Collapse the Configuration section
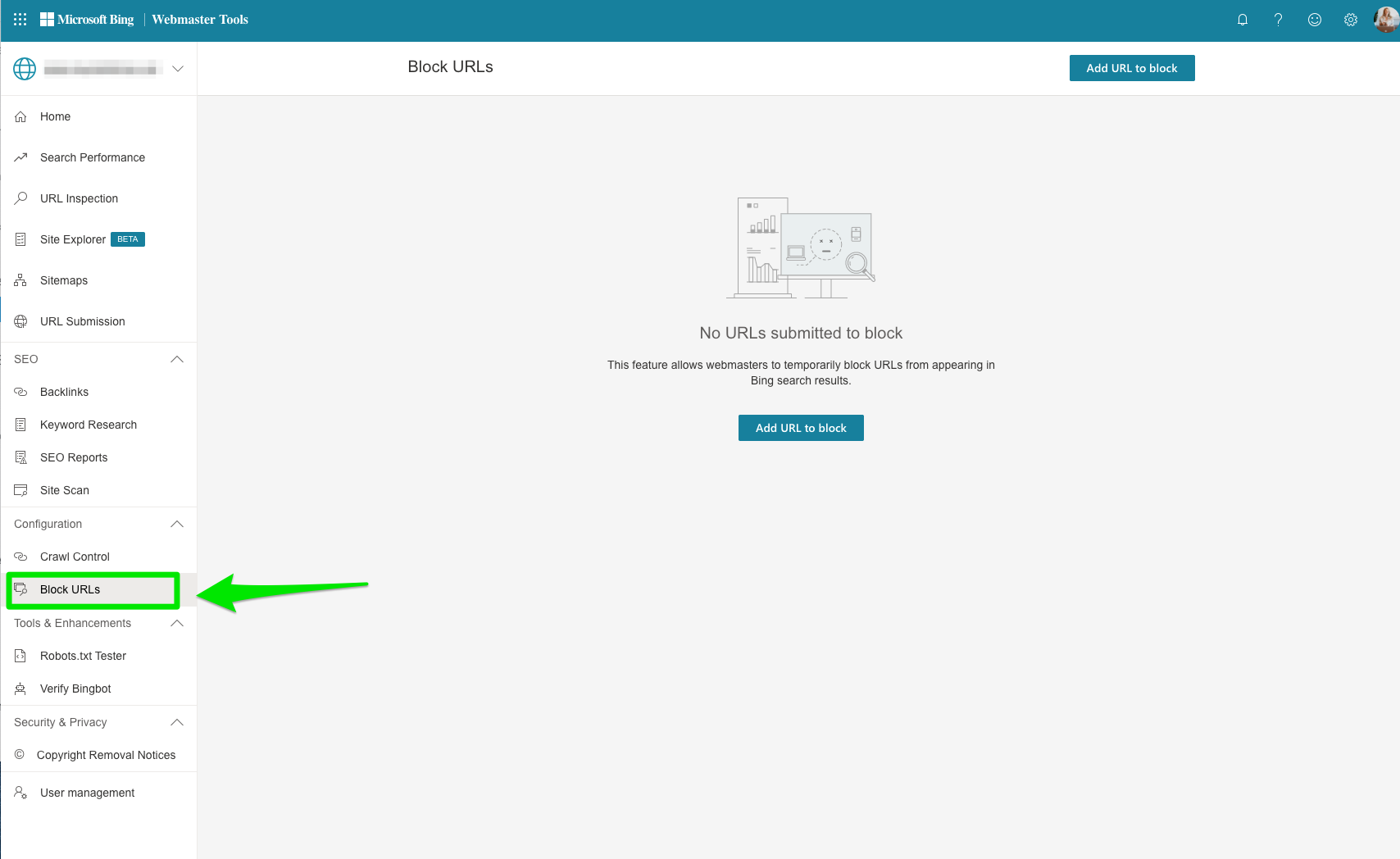This screenshot has height=859, width=1400. (177, 524)
